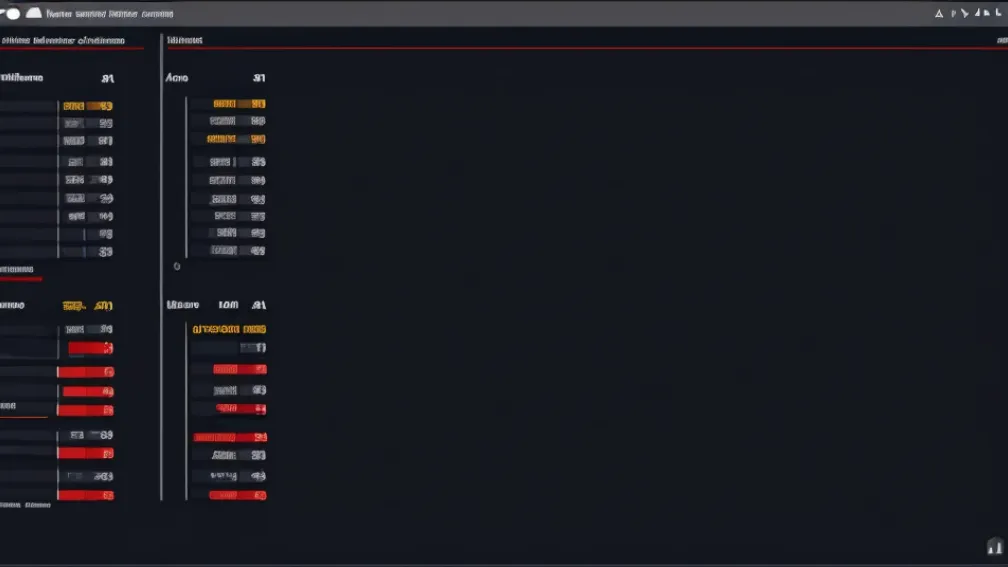Image resolution: width=1008 pixels, height=567 pixels.
Task: Click the Aoro column heading
Action: pyautogui.click(x=177, y=78)
